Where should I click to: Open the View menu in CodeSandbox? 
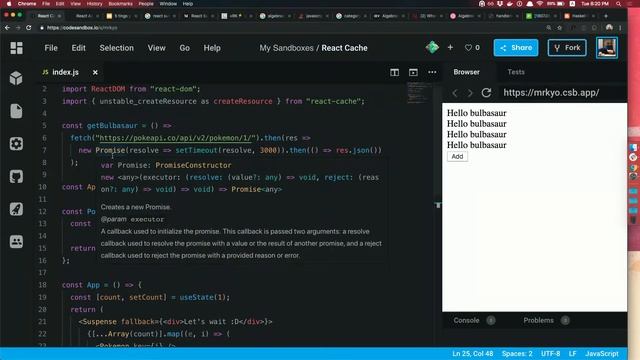[x=156, y=48]
